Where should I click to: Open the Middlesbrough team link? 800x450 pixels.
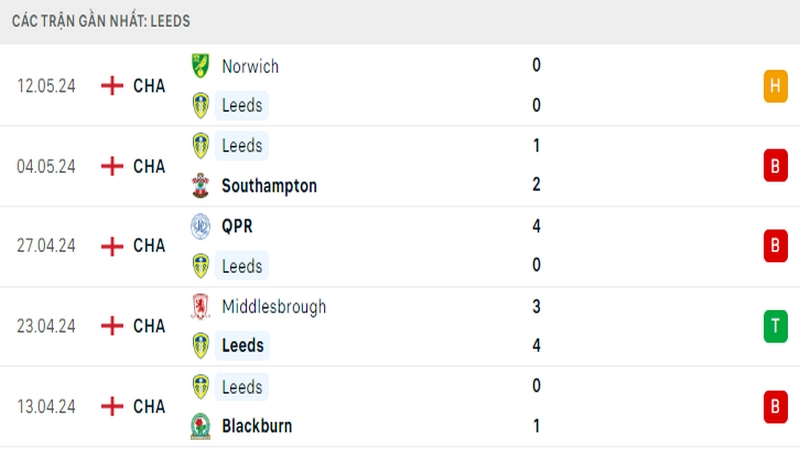coord(273,307)
